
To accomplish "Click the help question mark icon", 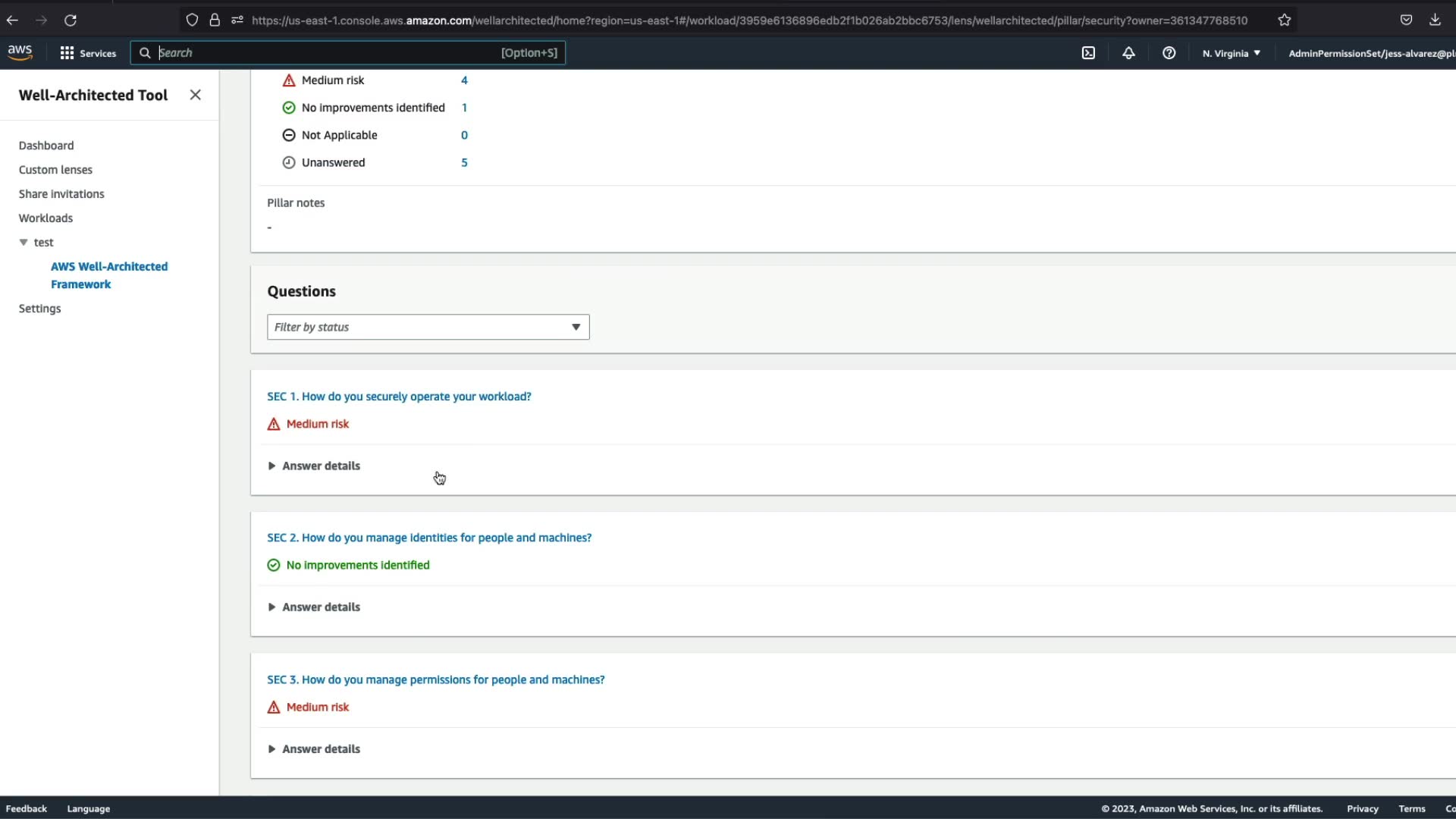I will click(x=1169, y=53).
